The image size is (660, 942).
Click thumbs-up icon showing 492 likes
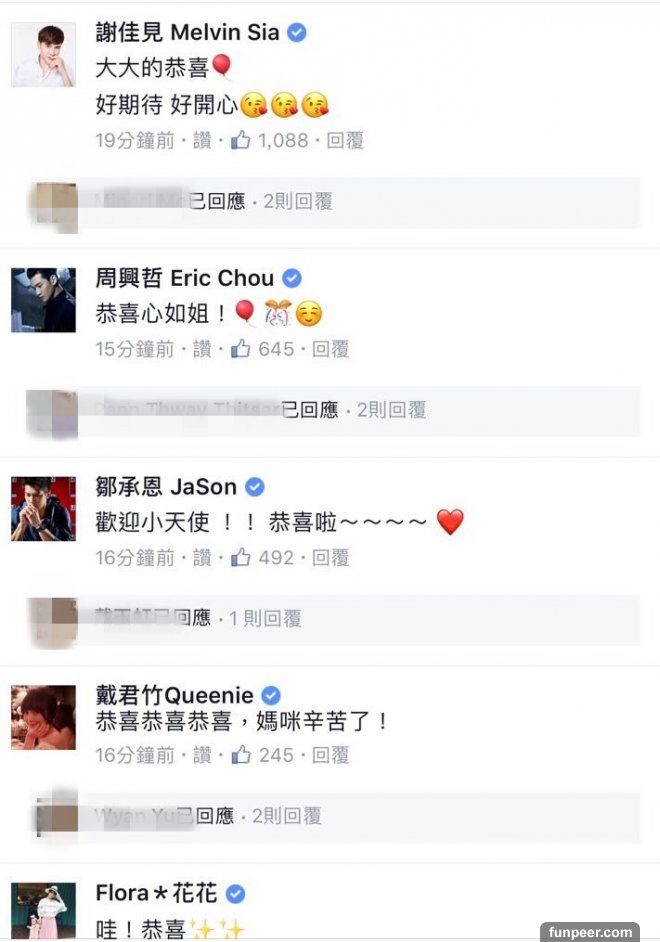(x=240, y=557)
